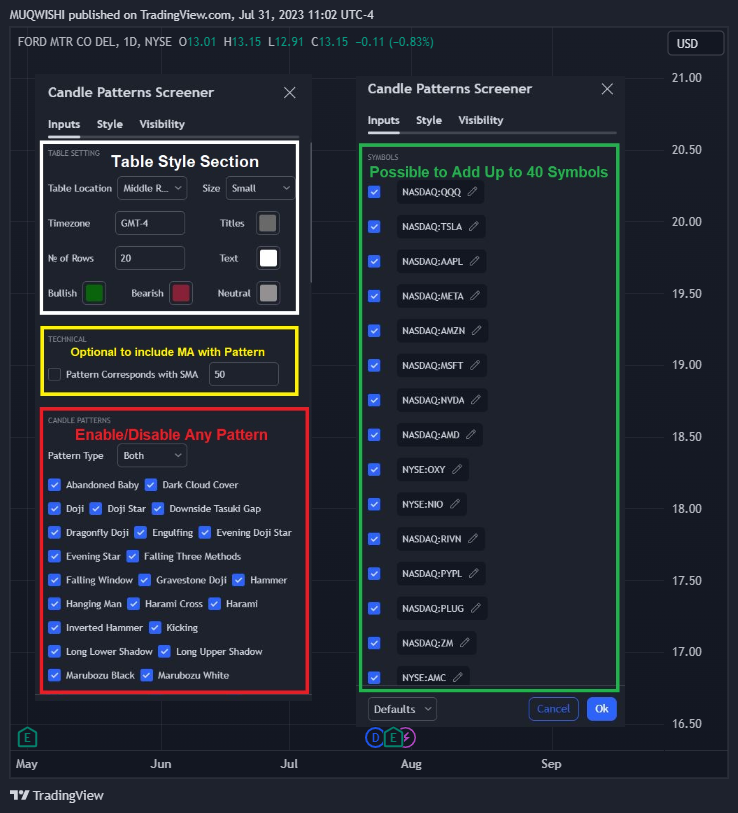Click the SMA length field showing 50
738x813 pixels.
point(244,374)
